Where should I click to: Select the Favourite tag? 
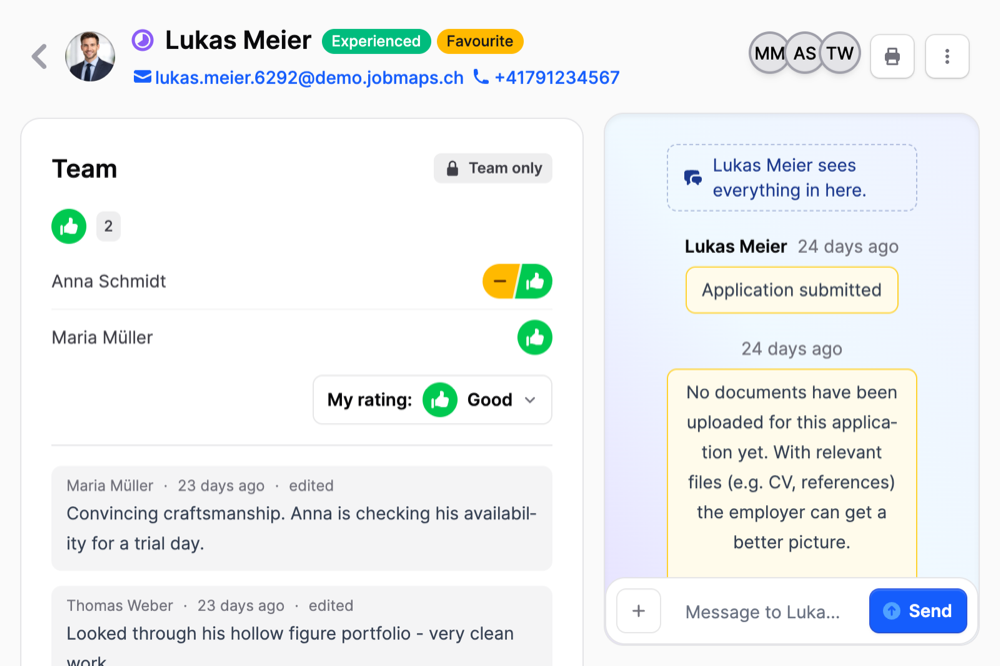pos(480,41)
